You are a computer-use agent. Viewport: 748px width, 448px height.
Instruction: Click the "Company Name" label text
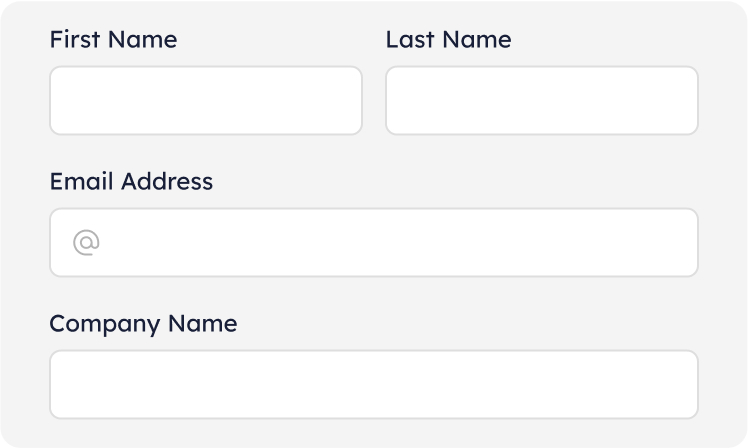coord(143,324)
